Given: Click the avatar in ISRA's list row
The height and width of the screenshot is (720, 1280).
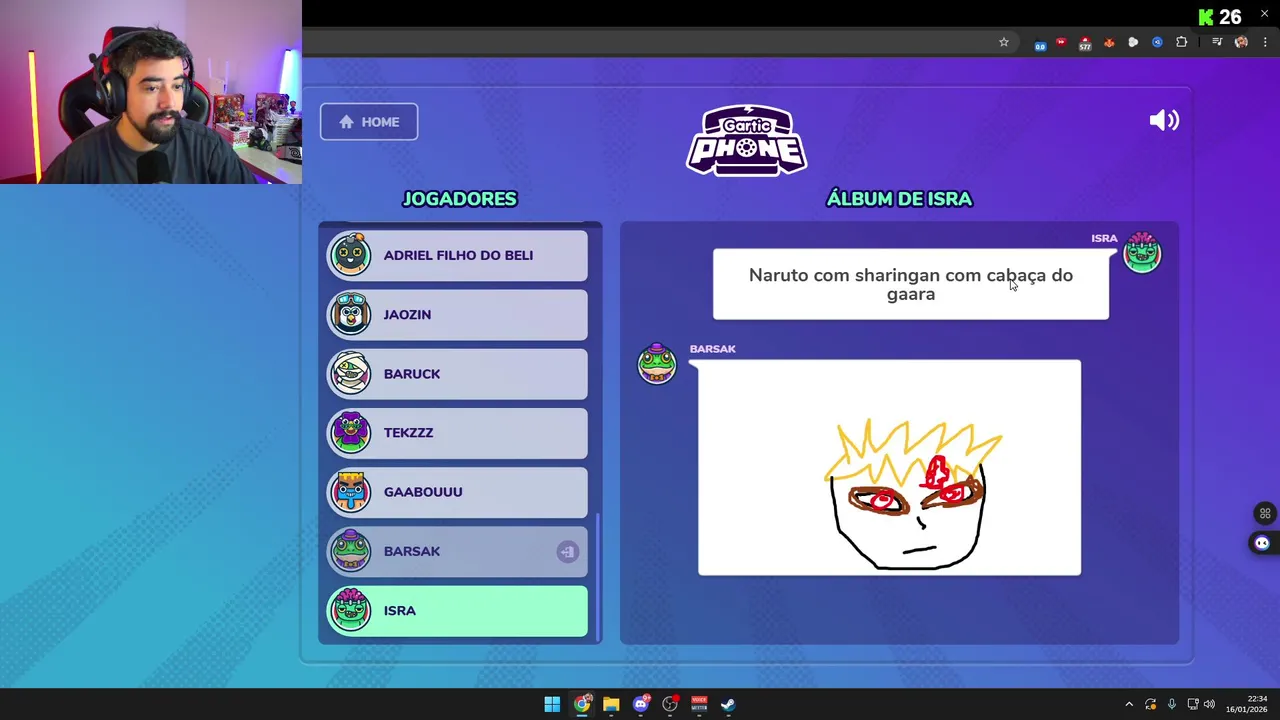Looking at the screenshot, I should point(350,610).
